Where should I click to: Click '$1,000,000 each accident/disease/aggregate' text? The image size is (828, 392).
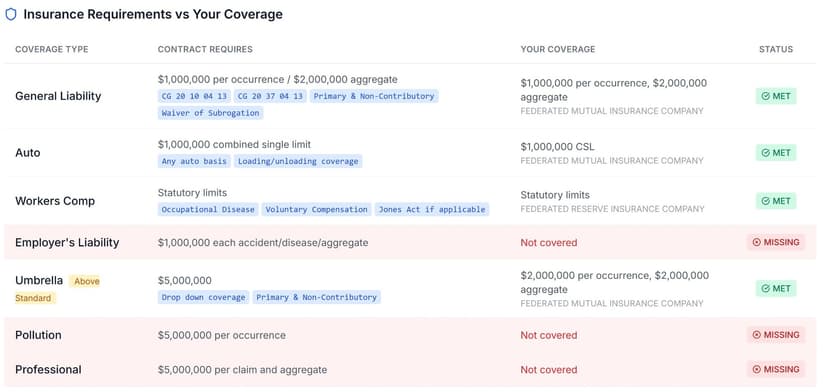263,242
